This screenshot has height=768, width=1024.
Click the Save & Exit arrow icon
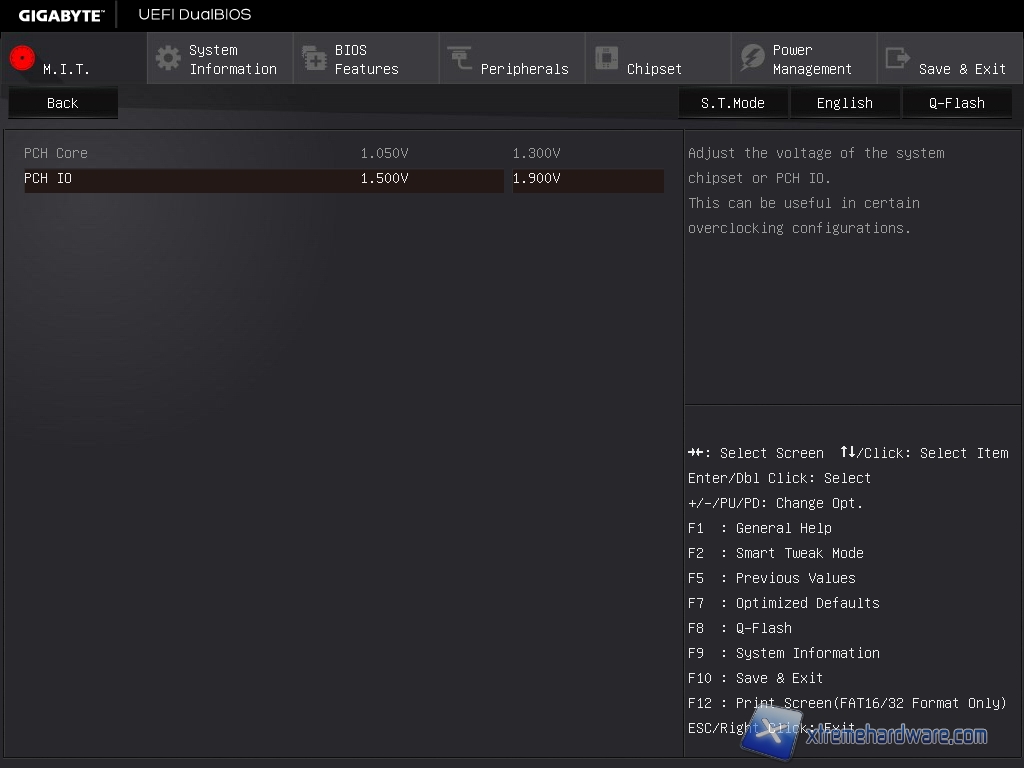point(898,58)
